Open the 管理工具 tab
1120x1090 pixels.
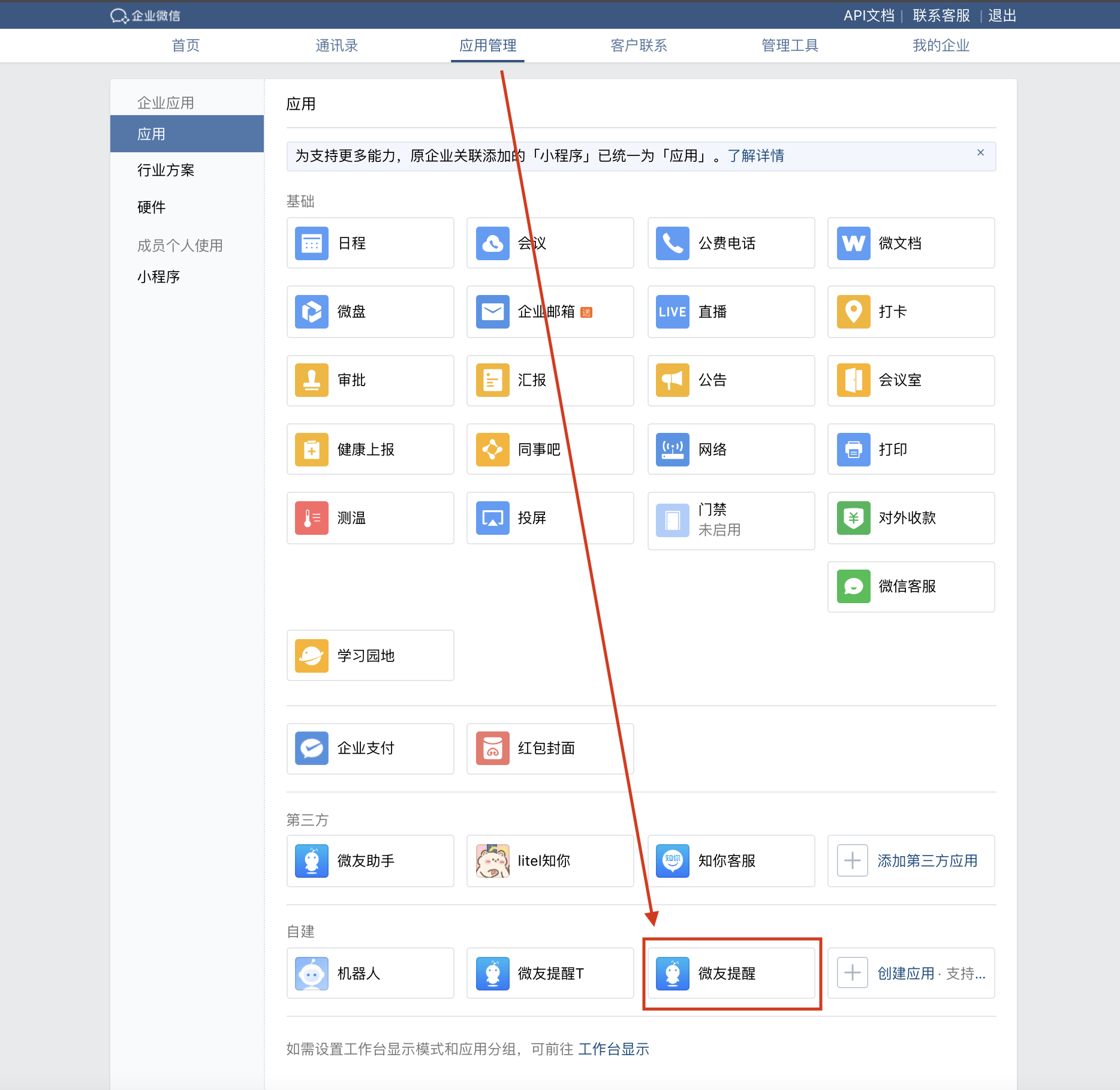(790, 46)
